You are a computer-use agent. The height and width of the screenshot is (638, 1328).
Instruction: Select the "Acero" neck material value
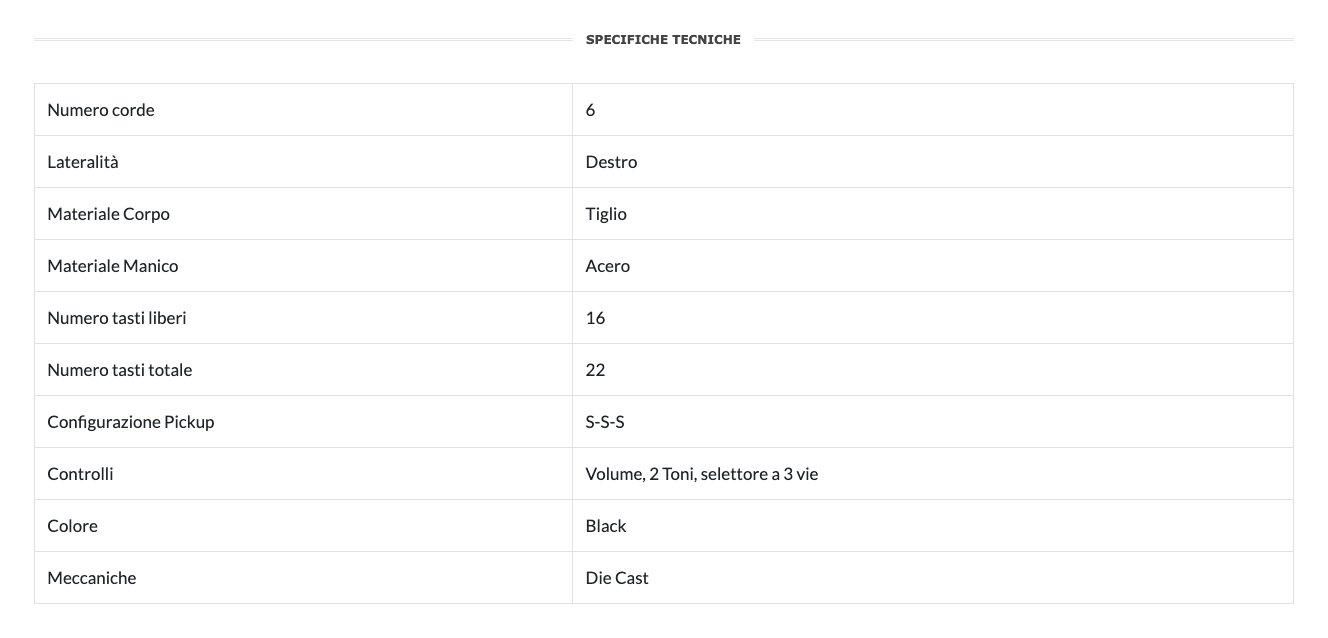pyautogui.click(x=608, y=266)
